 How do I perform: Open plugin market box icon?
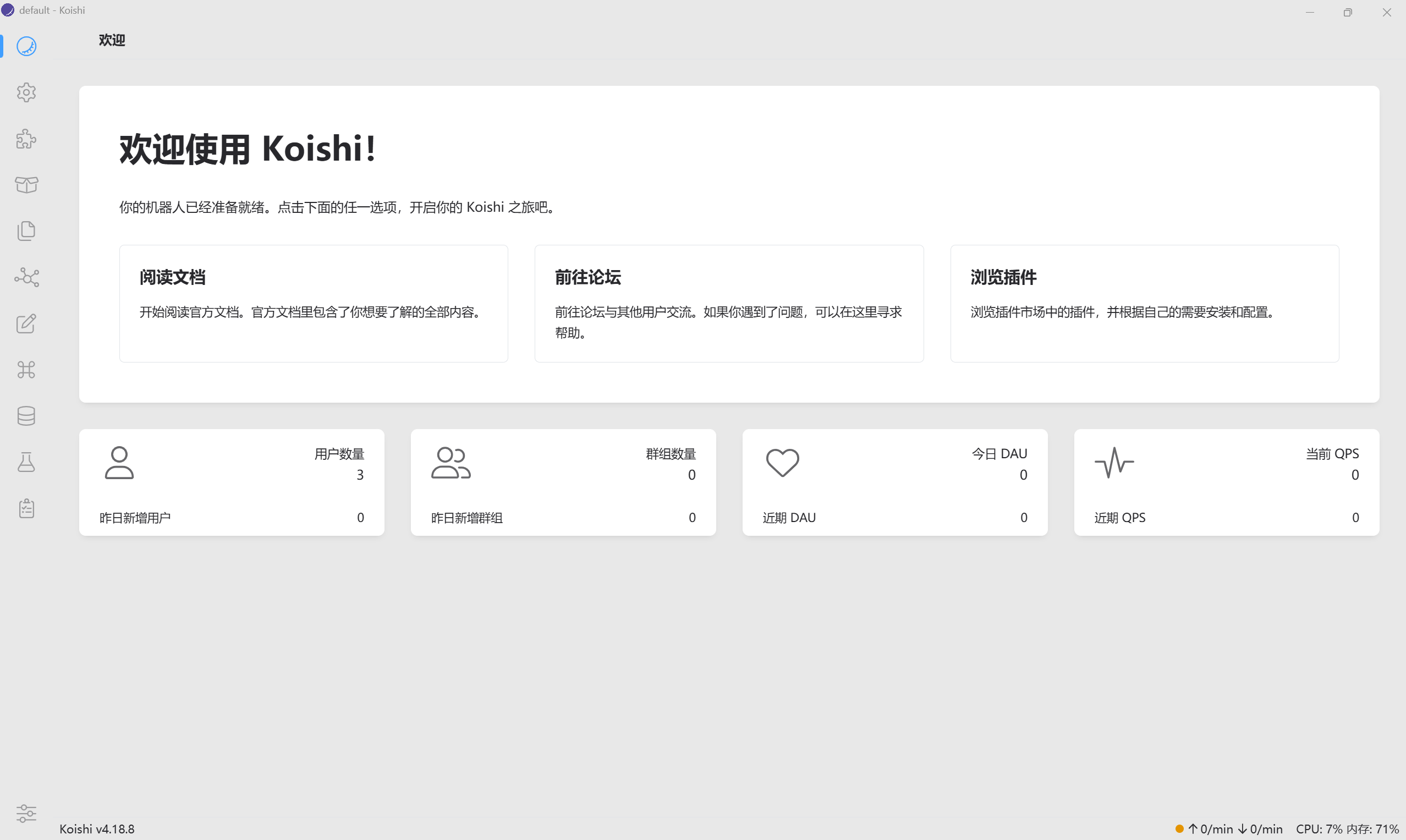pos(26,184)
